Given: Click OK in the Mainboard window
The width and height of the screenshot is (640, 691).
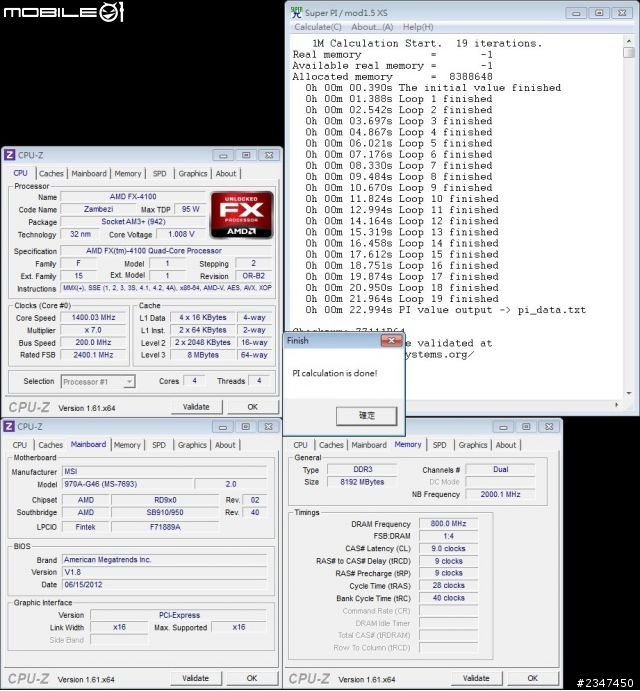Looking at the screenshot, I should point(252,678).
